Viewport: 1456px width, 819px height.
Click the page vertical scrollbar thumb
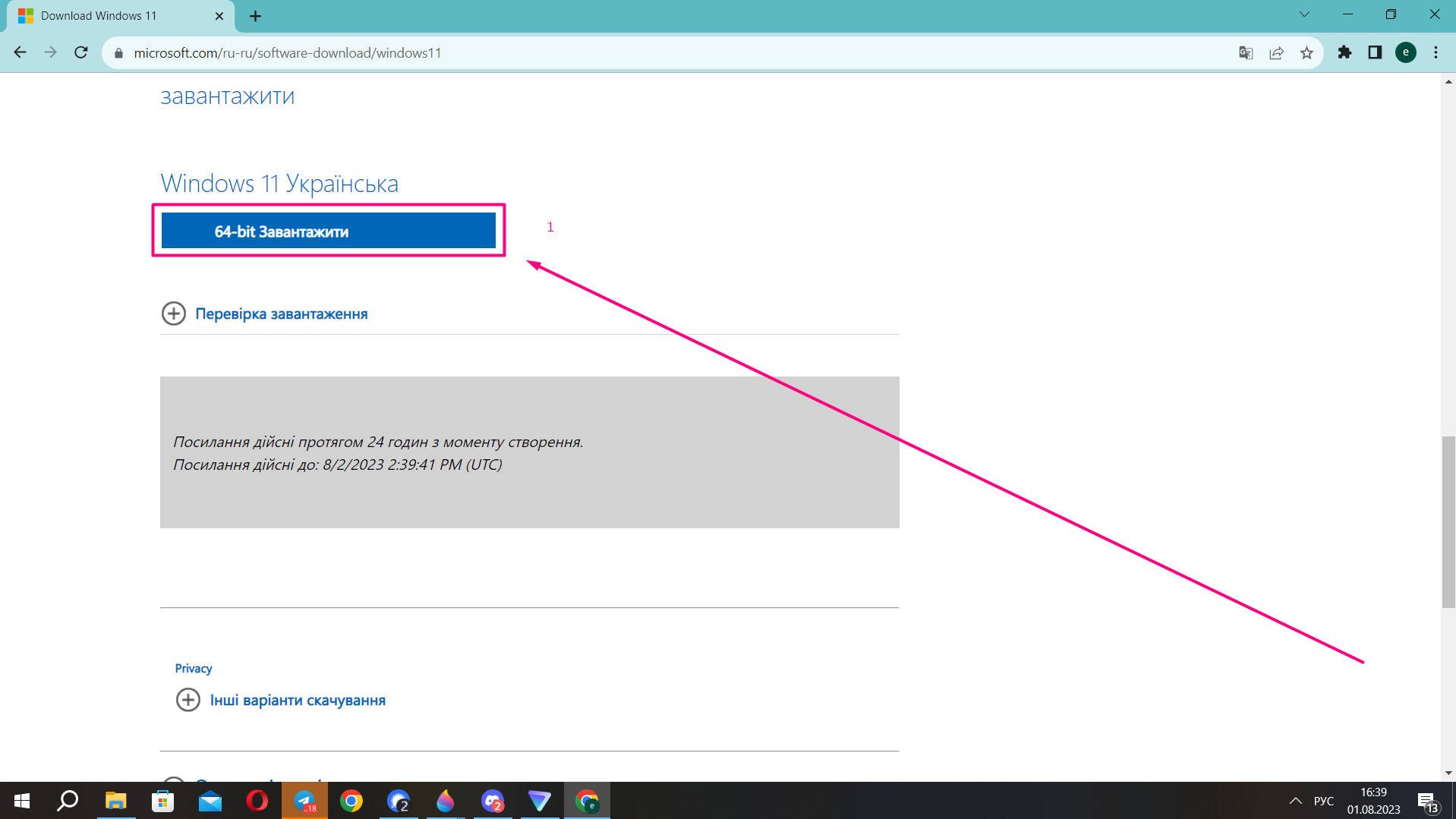pos(1448,522)
